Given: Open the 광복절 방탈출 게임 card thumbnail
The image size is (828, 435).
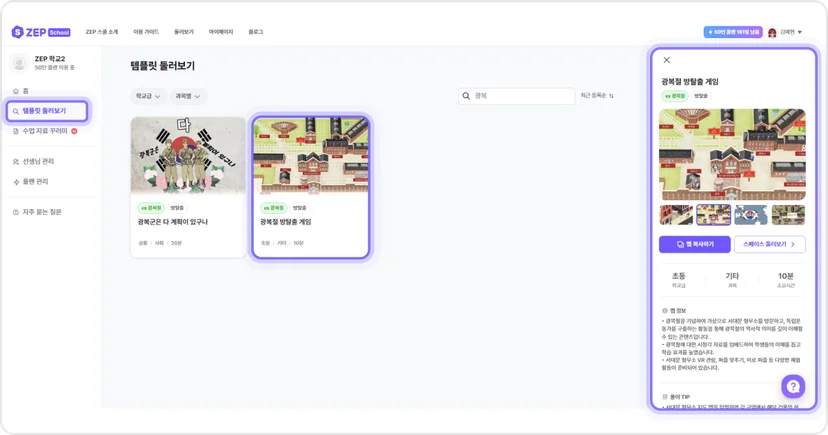Looking at the screenshot, I should tap(311, 156).
